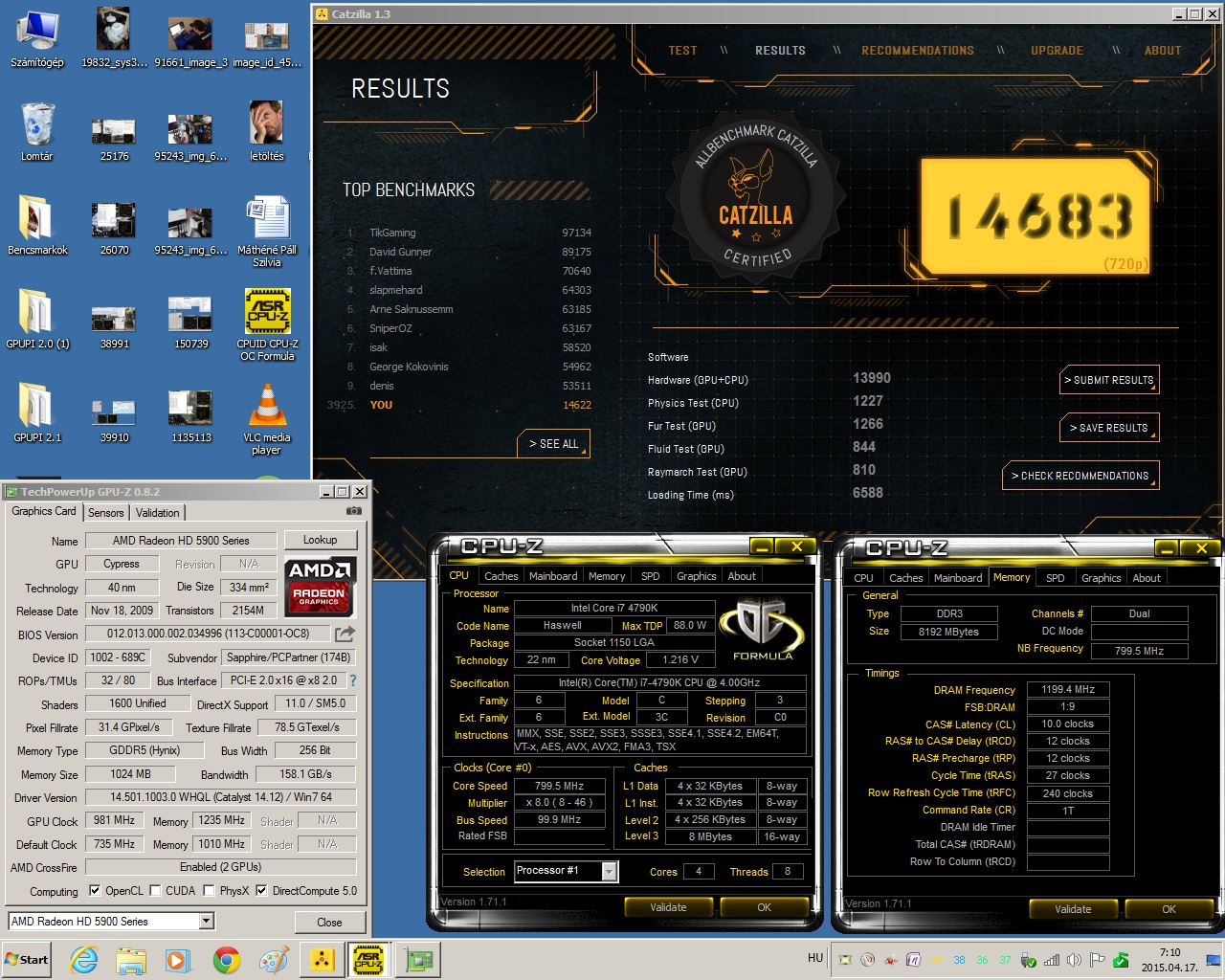Click the GPU-Z Name field value
This screenshot has height=980, width=1225.
coord(181,541)
